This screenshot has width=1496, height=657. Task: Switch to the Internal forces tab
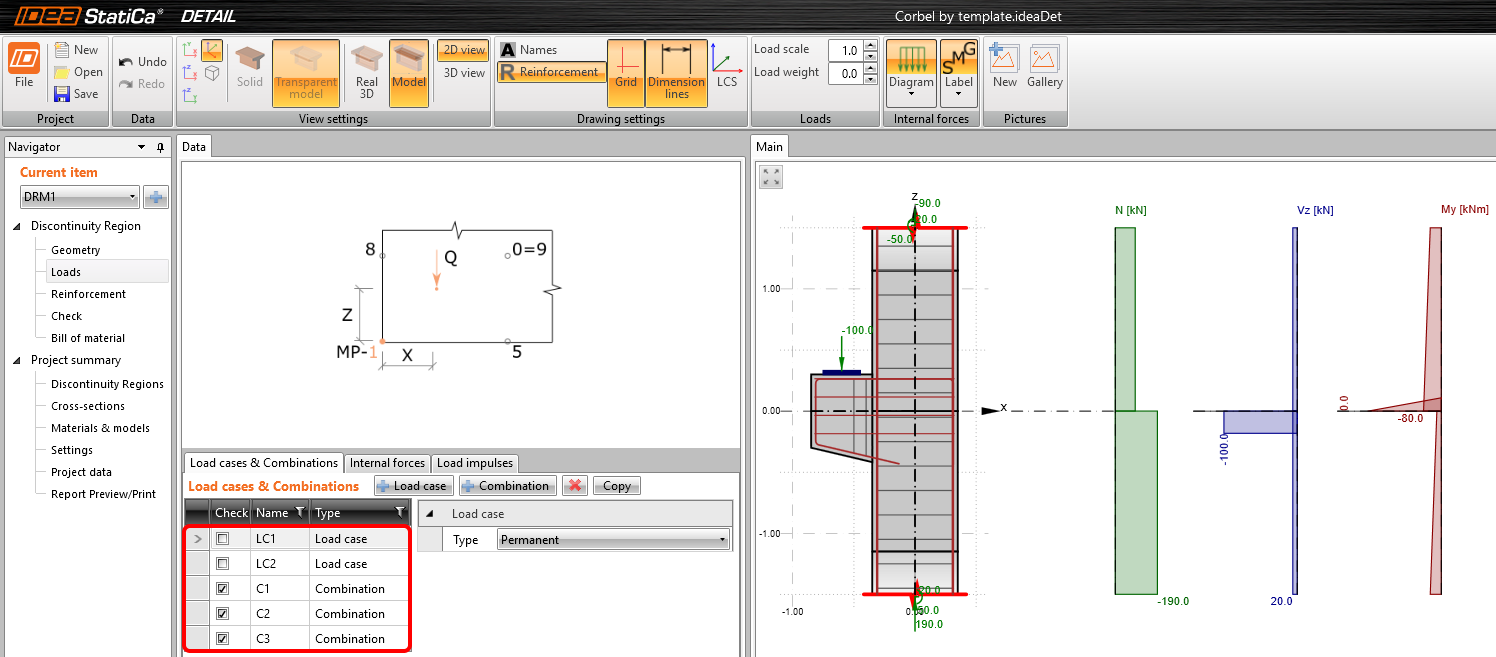tap(387, 463)
